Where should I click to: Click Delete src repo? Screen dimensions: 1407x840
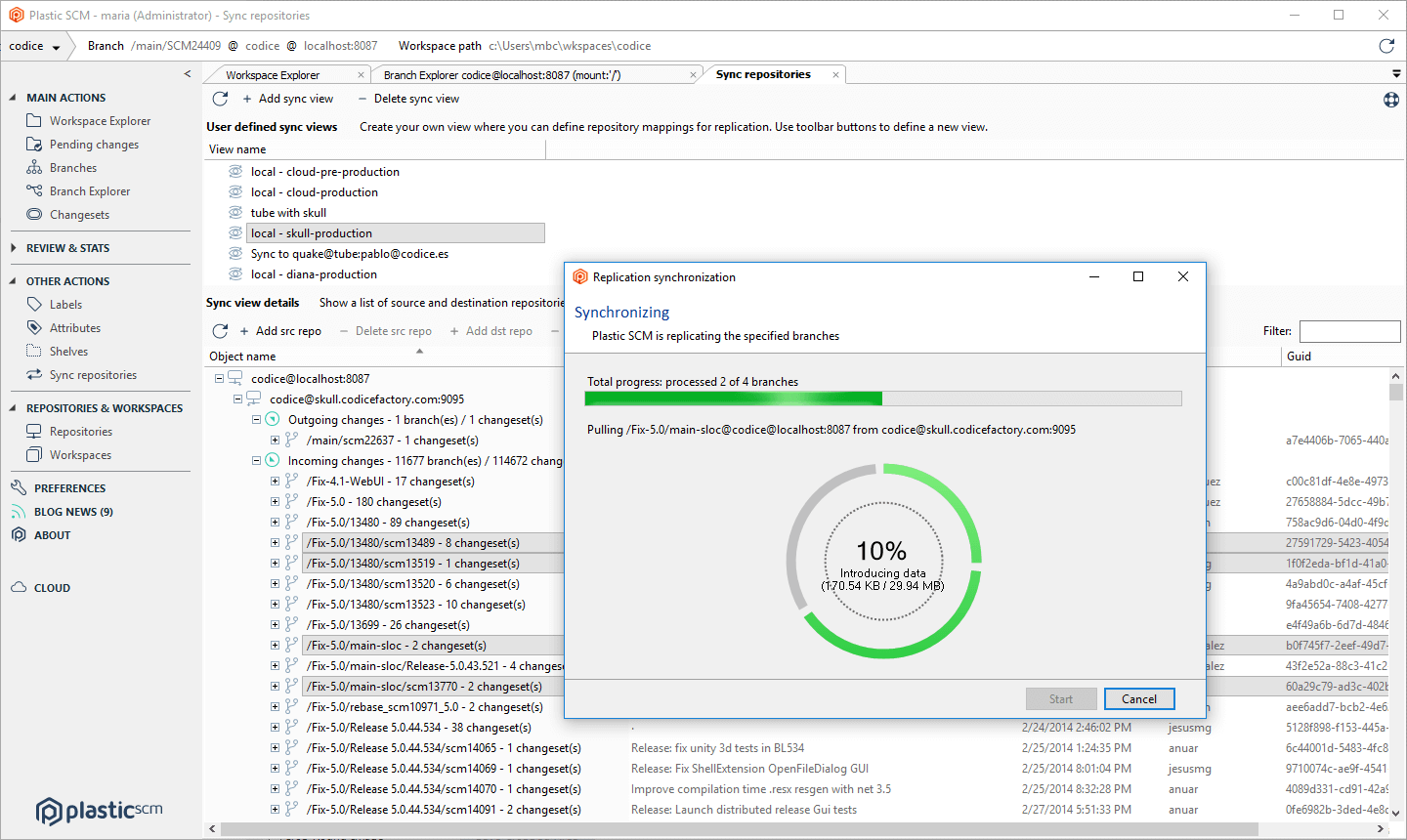(x=385, y=331)
